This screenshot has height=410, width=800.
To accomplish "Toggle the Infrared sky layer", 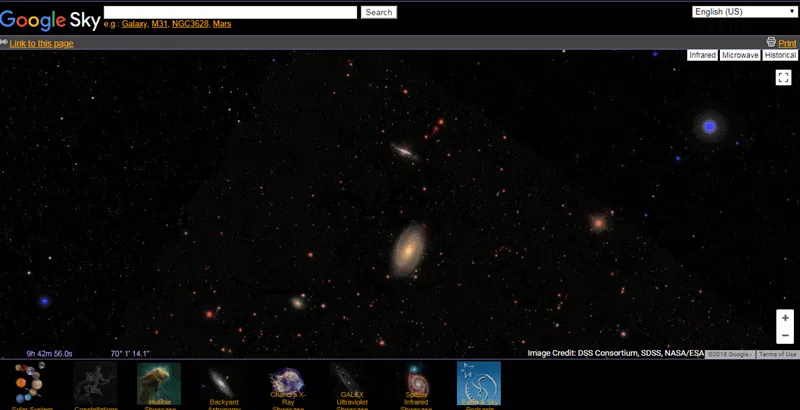I will pyautogui.click(x=702, y=56).
